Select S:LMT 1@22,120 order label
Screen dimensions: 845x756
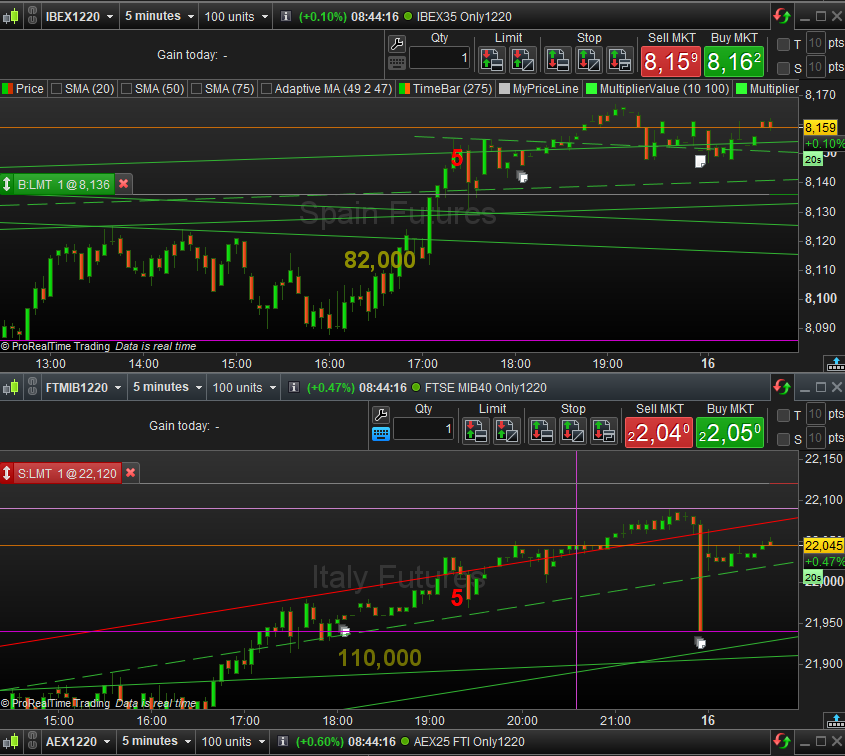(67, 473)
